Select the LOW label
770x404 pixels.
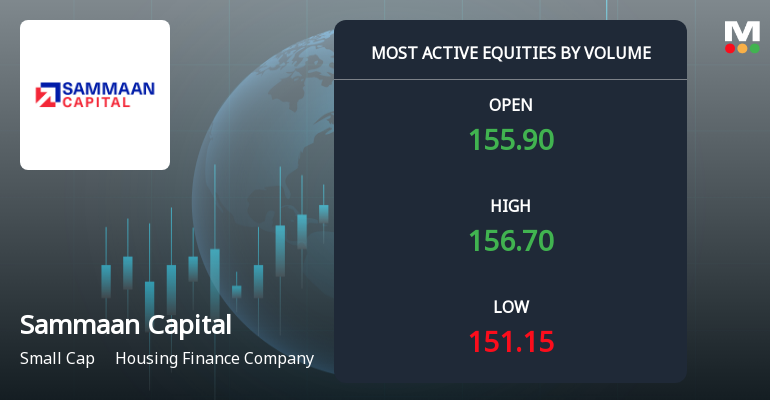tap(511, 307)
